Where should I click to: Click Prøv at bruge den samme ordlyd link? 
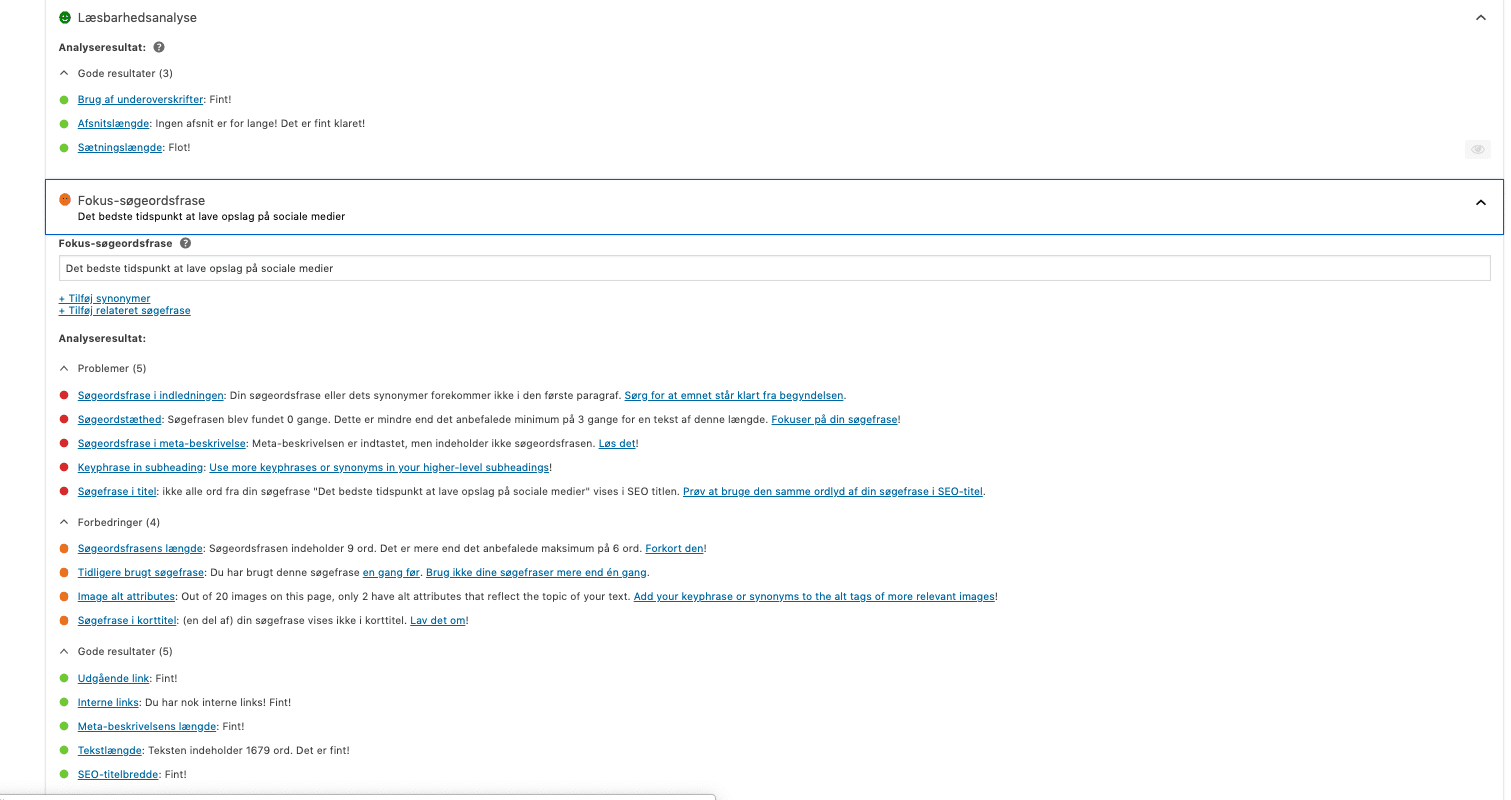(834, 491)
